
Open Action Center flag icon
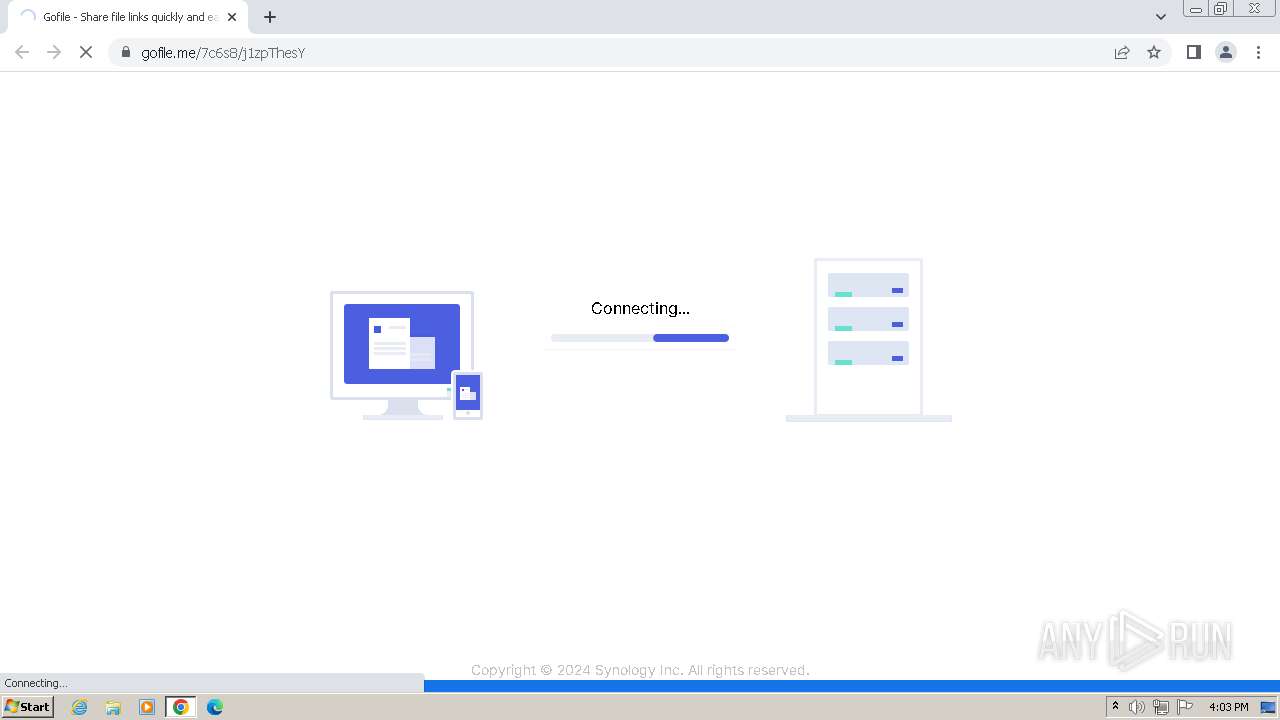tap(1185, 707)
